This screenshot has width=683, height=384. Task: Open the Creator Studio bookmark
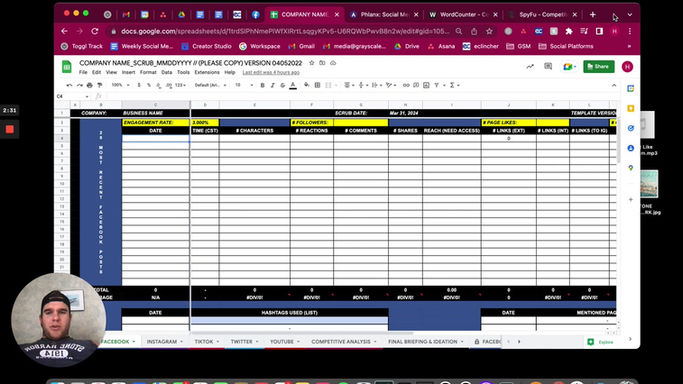coord(206,46)
